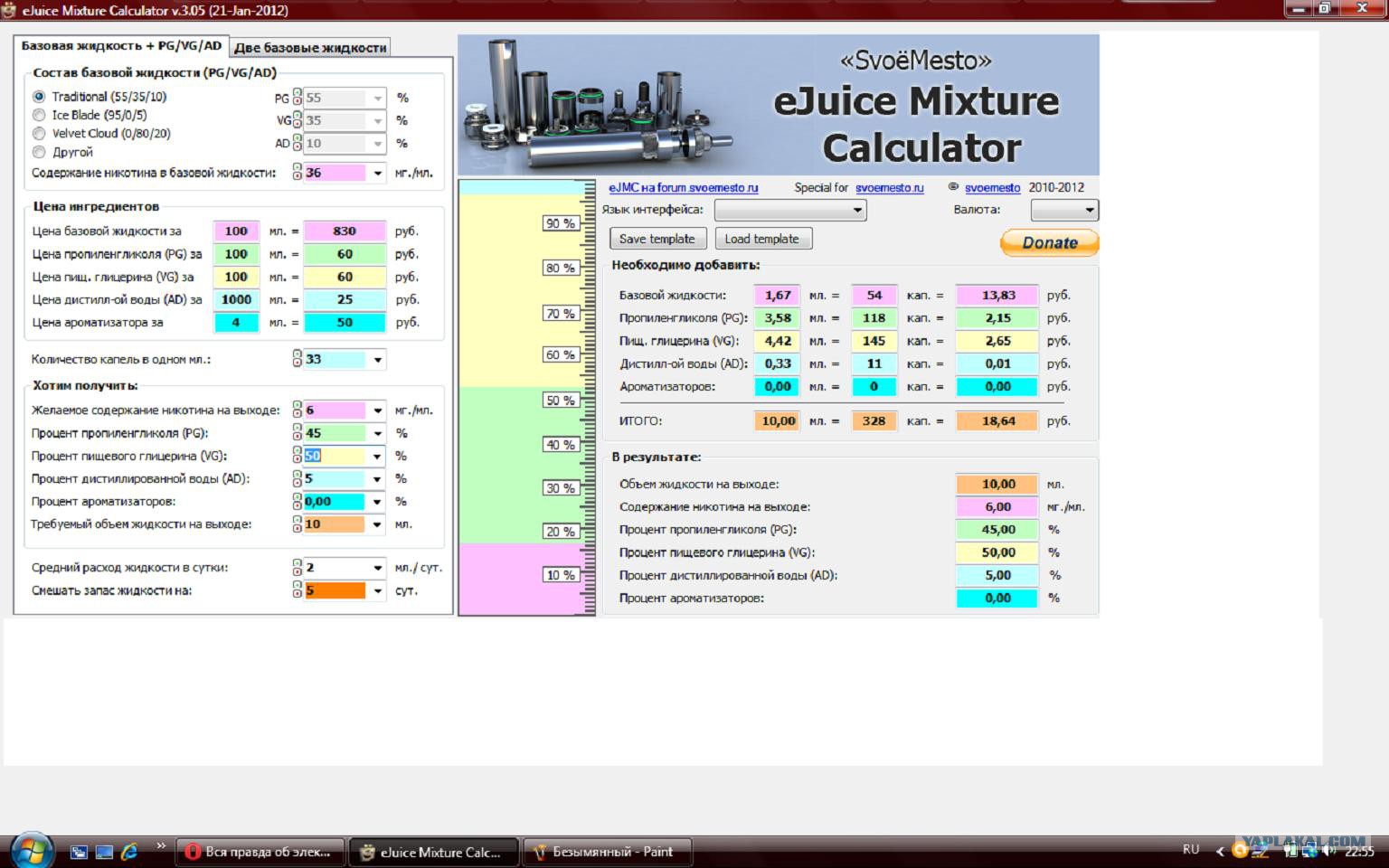Switch to the Безымянный - Paint taskbar button
The image size is (1389, 868).
[607, 852]
